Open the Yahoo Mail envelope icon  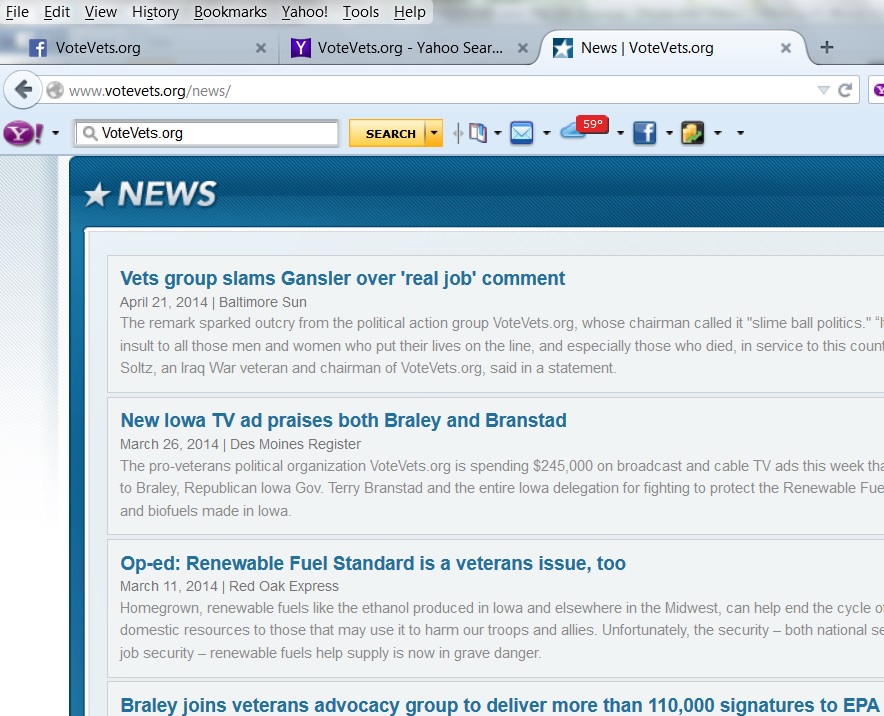tap(521, 133)
